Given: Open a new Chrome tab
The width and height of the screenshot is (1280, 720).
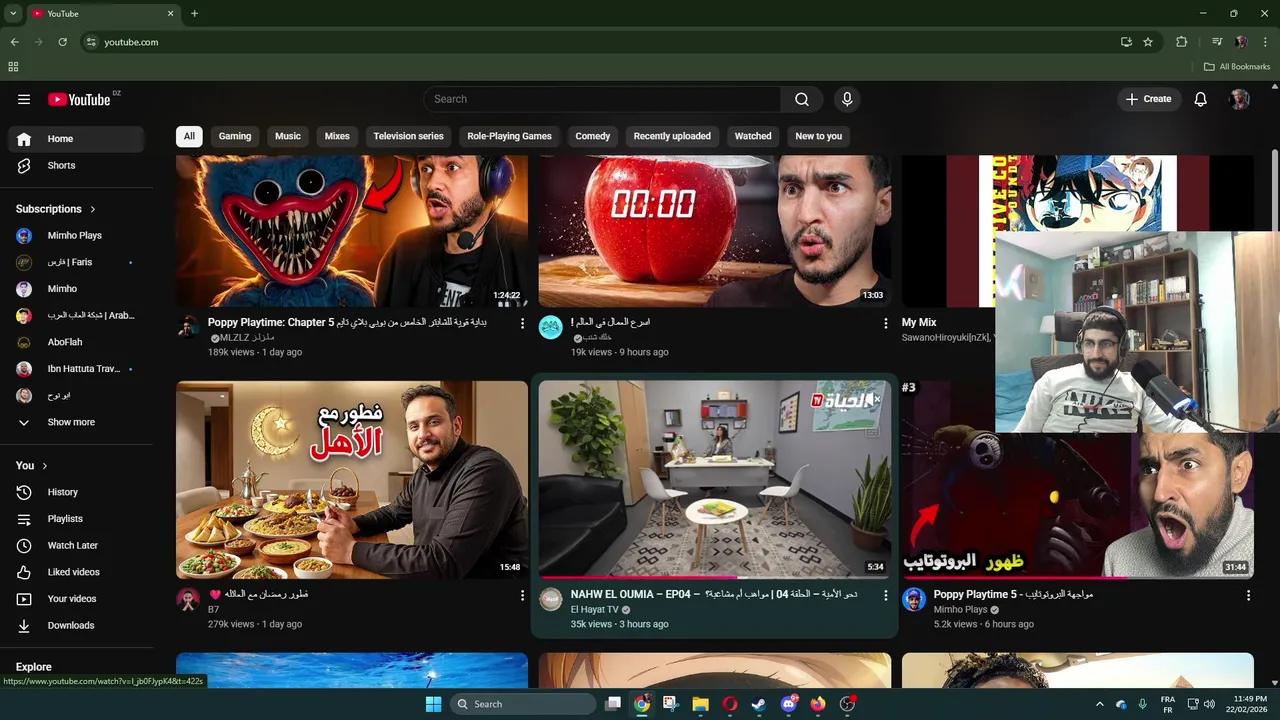Looking at the screenshot, I should pyautogui.click(x=194, y=13).
